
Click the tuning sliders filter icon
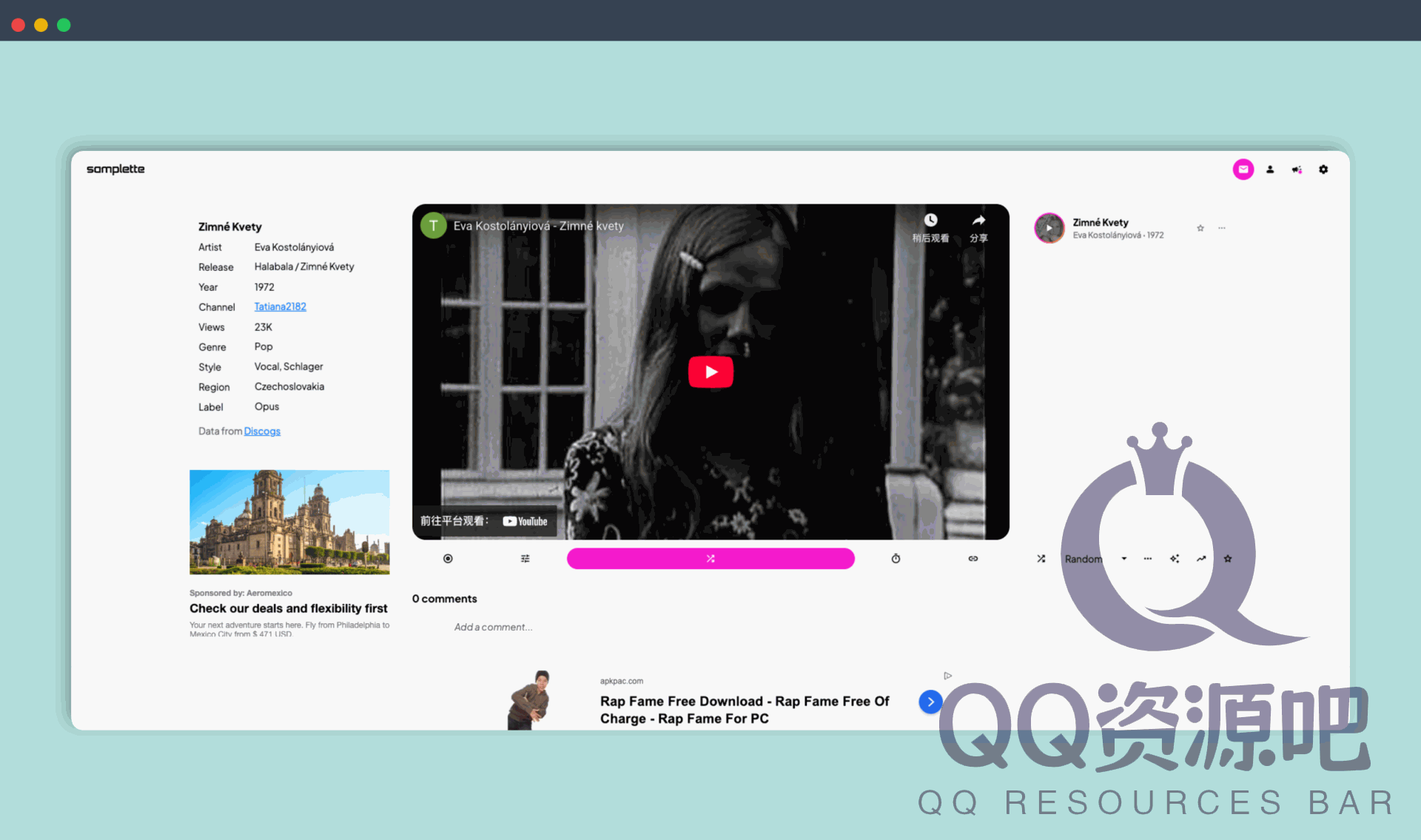tap(525, 559)
